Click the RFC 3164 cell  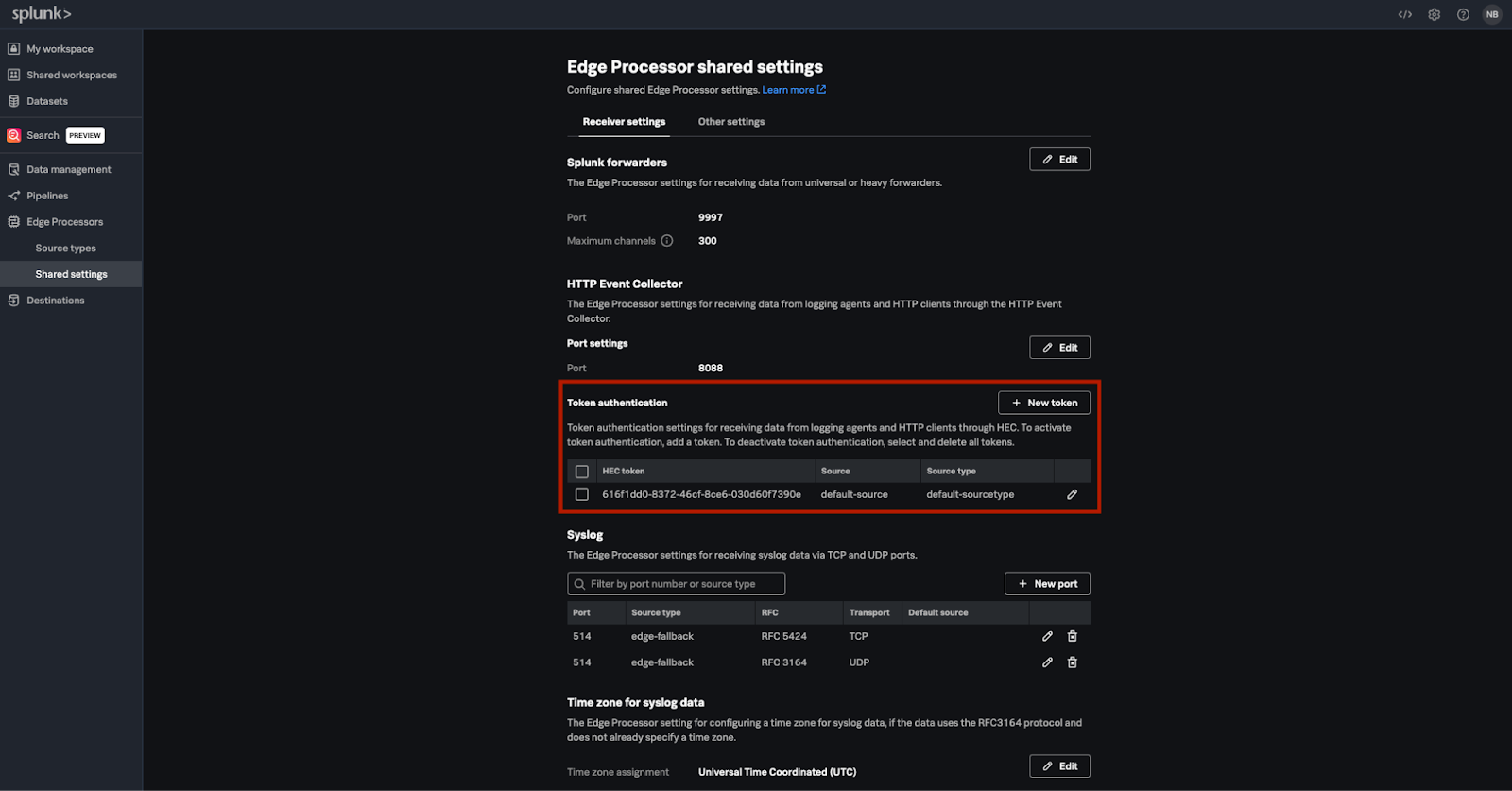(x=784, y=662)
